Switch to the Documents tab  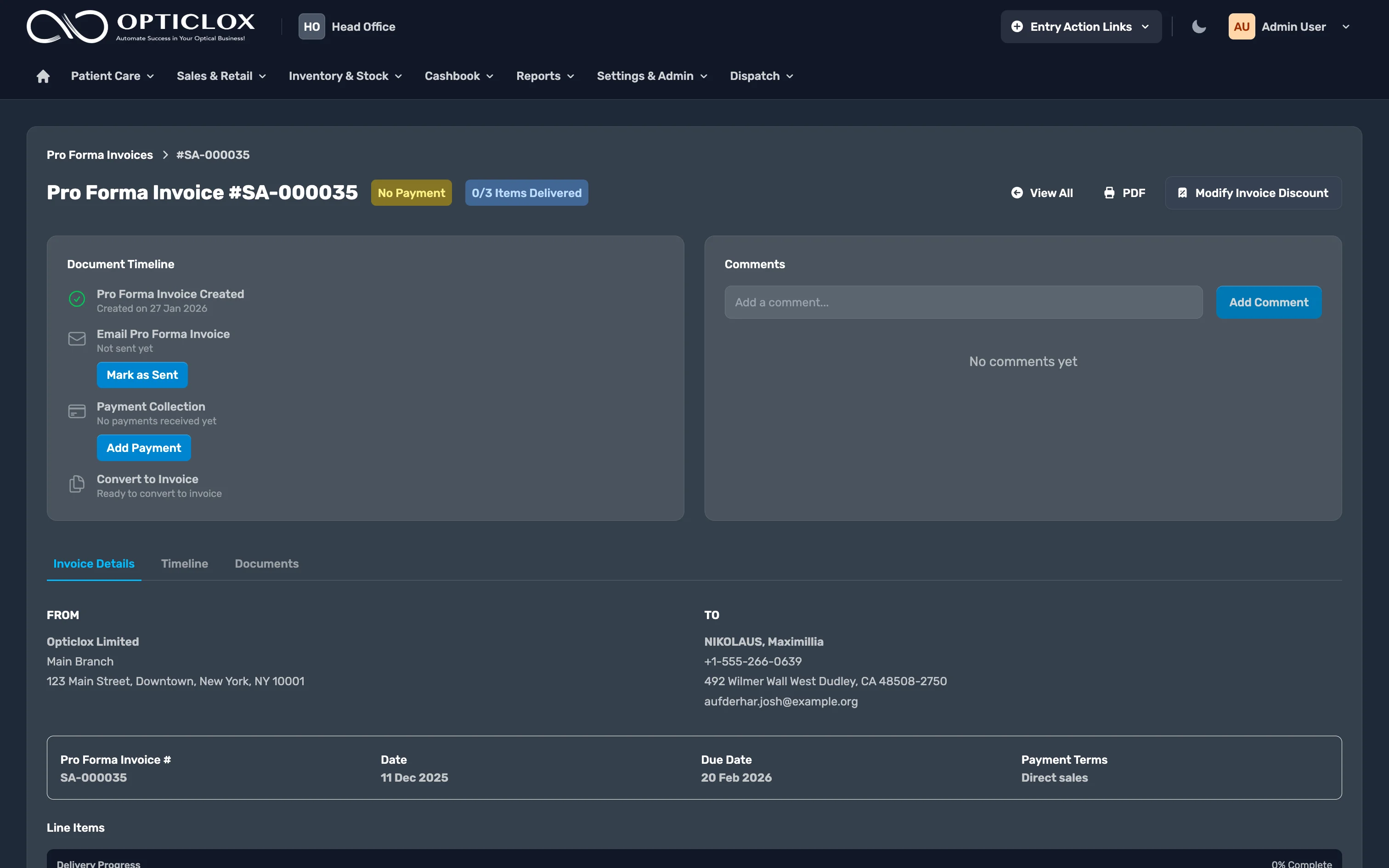[266, 564]
